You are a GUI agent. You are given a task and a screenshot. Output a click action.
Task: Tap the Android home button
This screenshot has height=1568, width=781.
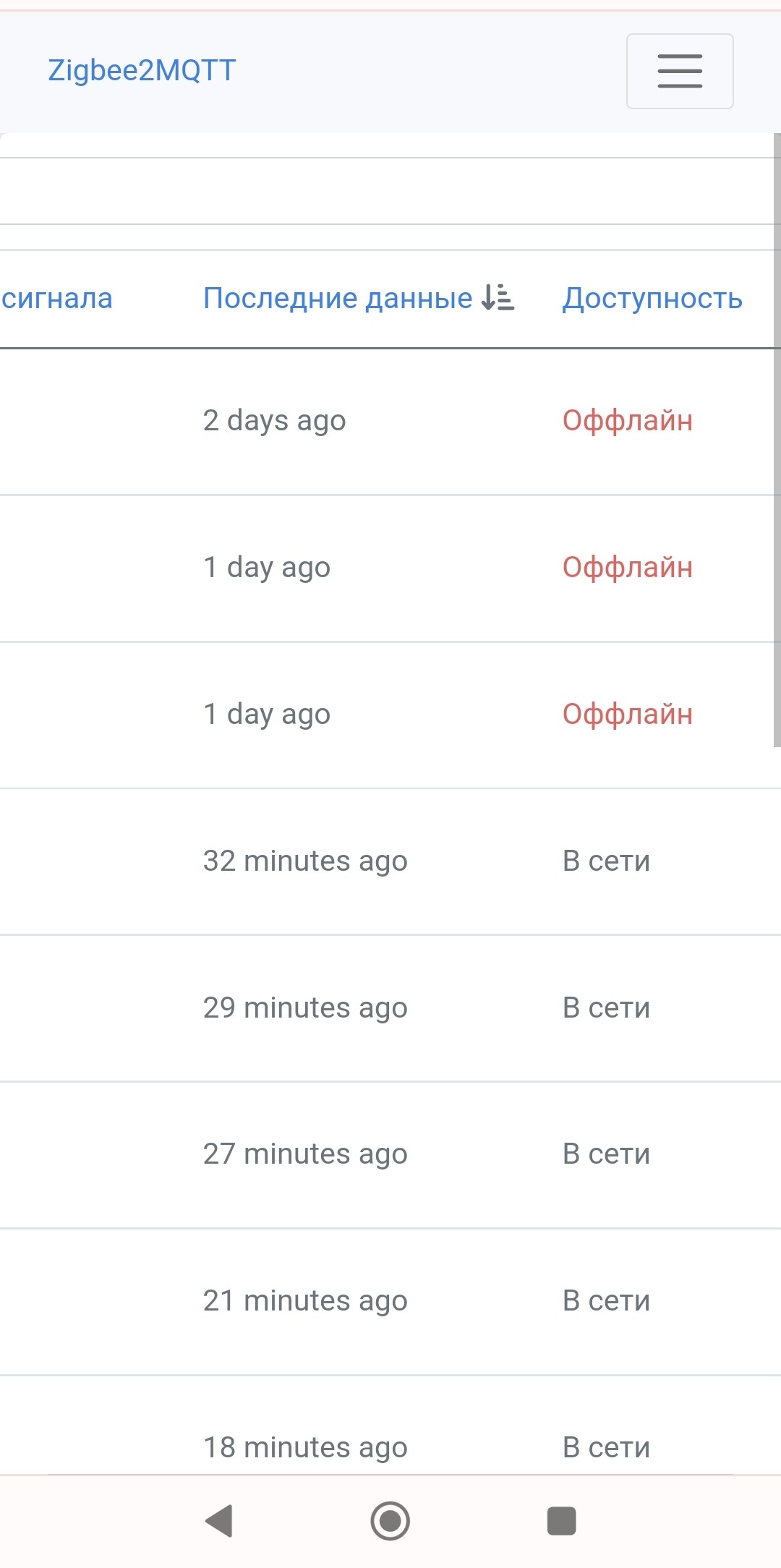coord(390,1520)
